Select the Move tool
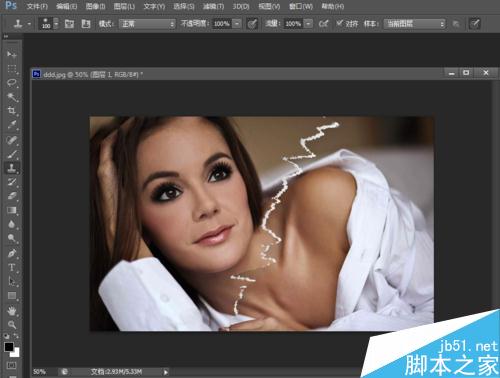The width and height of the screenshot is (500, 378). [12, 54]
